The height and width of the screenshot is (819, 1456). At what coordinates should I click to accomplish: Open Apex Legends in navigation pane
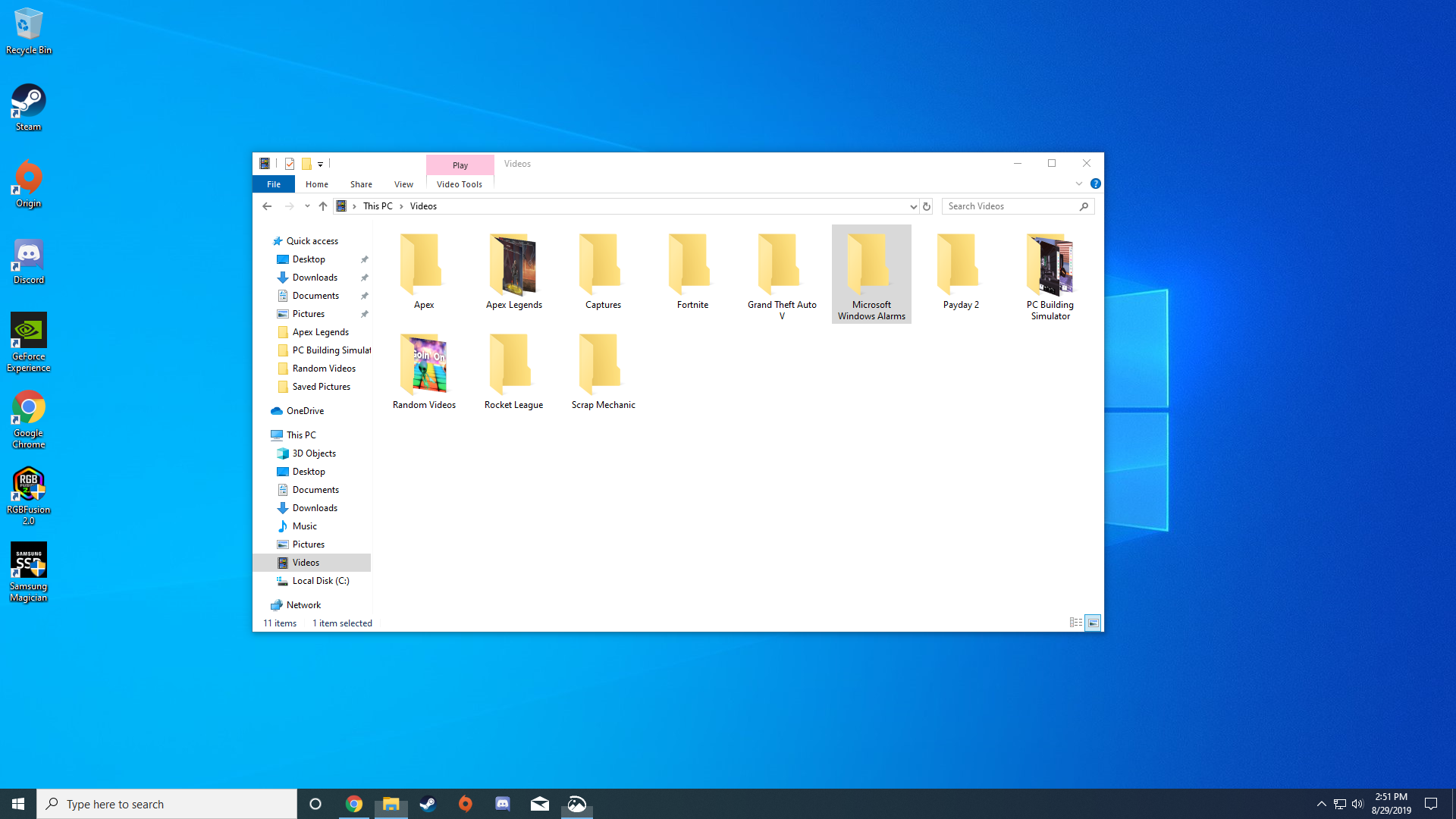321,332
